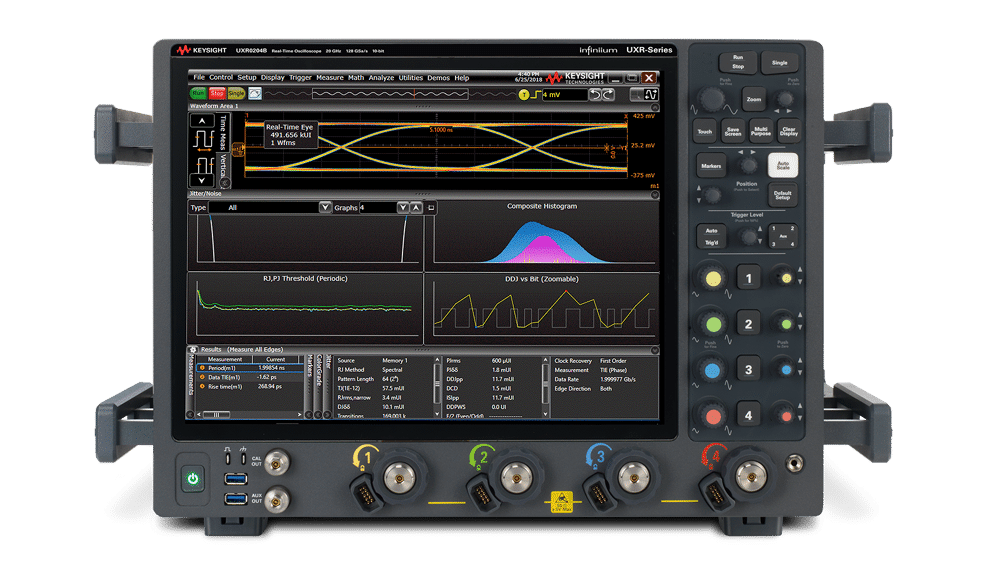This screenshot has height=563, width=1000.
Task: Toggle the hardware Run Stop key
Action: point(738,62)
